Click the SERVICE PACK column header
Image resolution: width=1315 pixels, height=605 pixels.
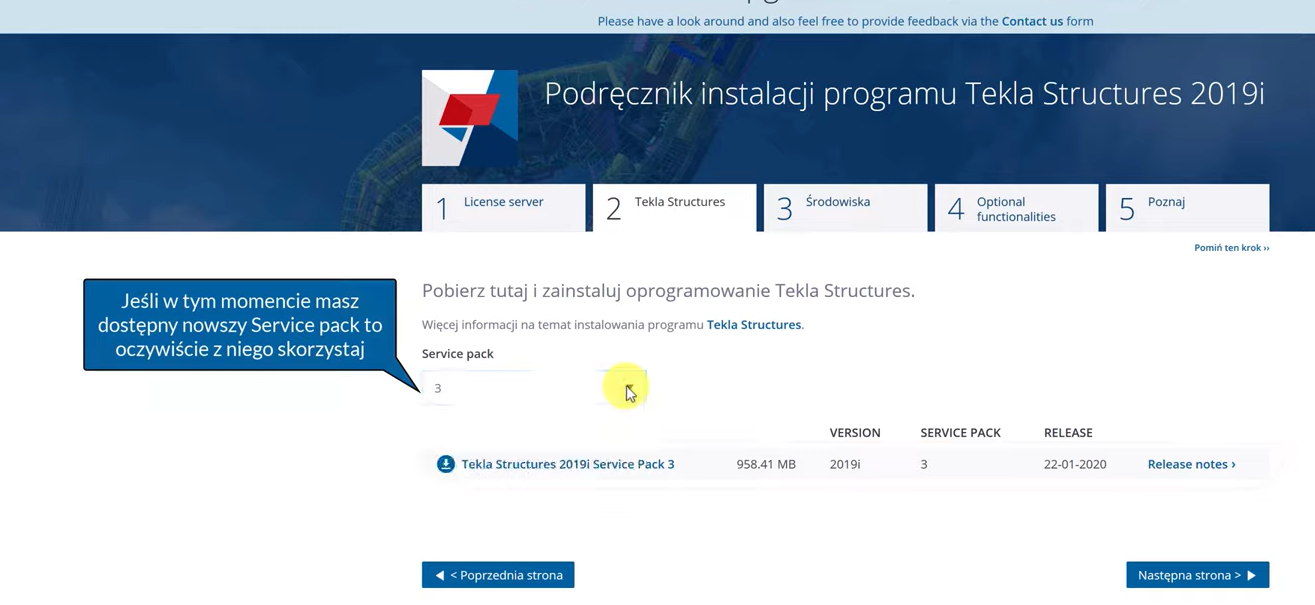click(960, 433)
